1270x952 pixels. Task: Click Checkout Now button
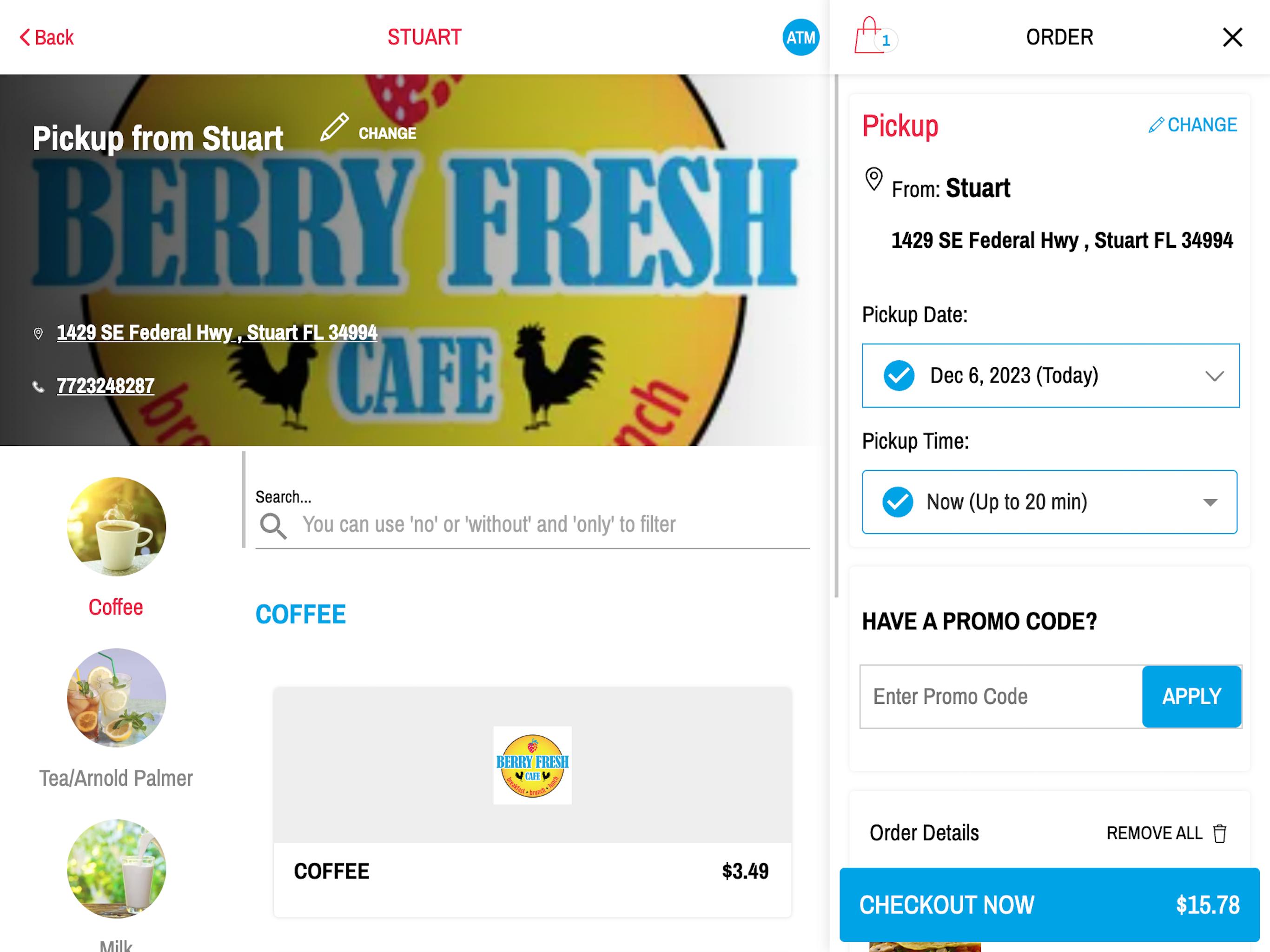1050,904
